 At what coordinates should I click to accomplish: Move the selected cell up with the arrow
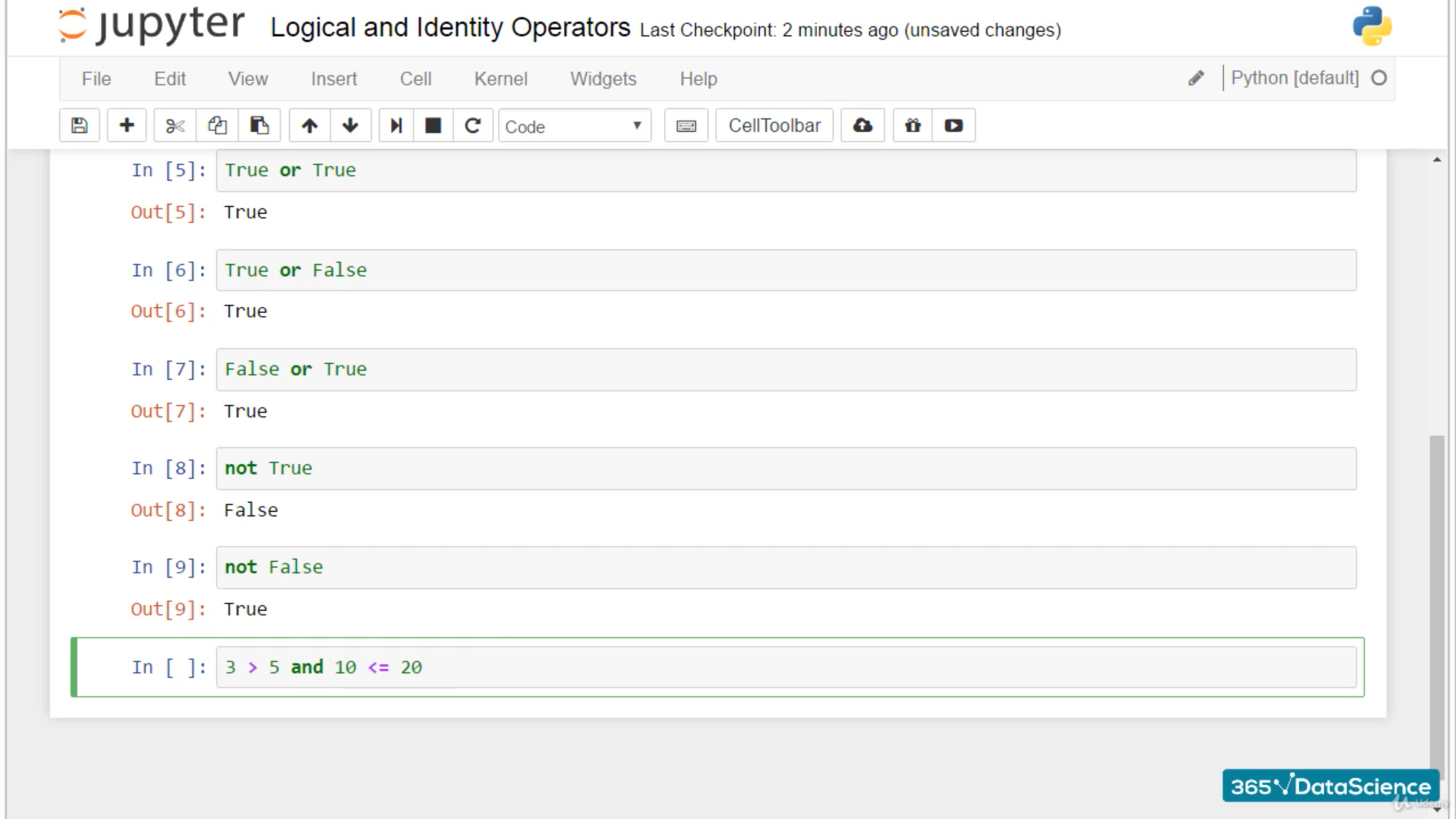(x=309, y=126)
